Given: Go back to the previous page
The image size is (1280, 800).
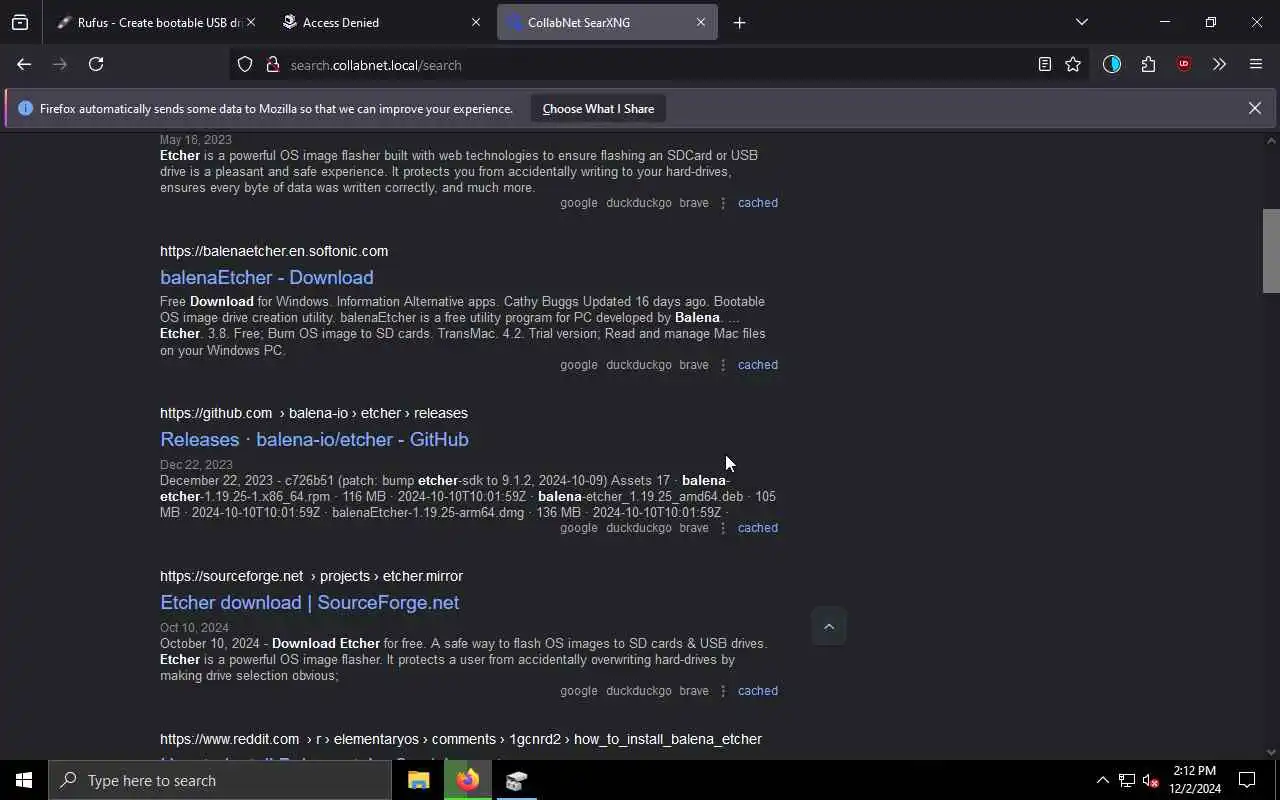Looking at the screenshot, I should [24, 64].
